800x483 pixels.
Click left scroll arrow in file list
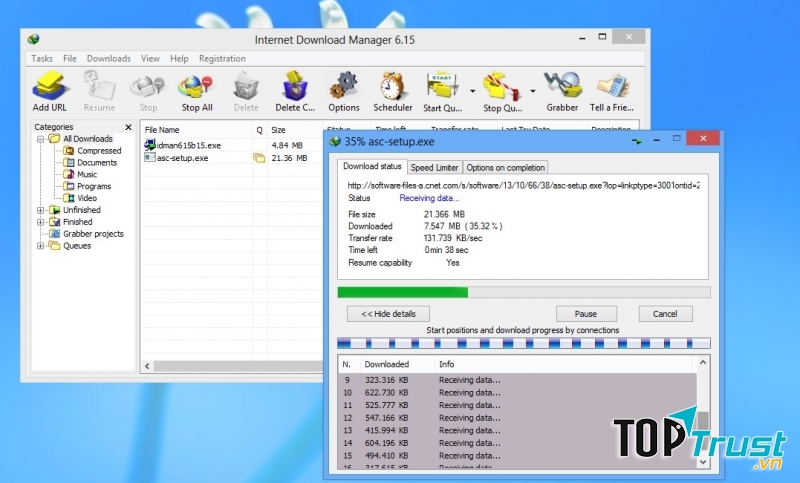(147, 366)
